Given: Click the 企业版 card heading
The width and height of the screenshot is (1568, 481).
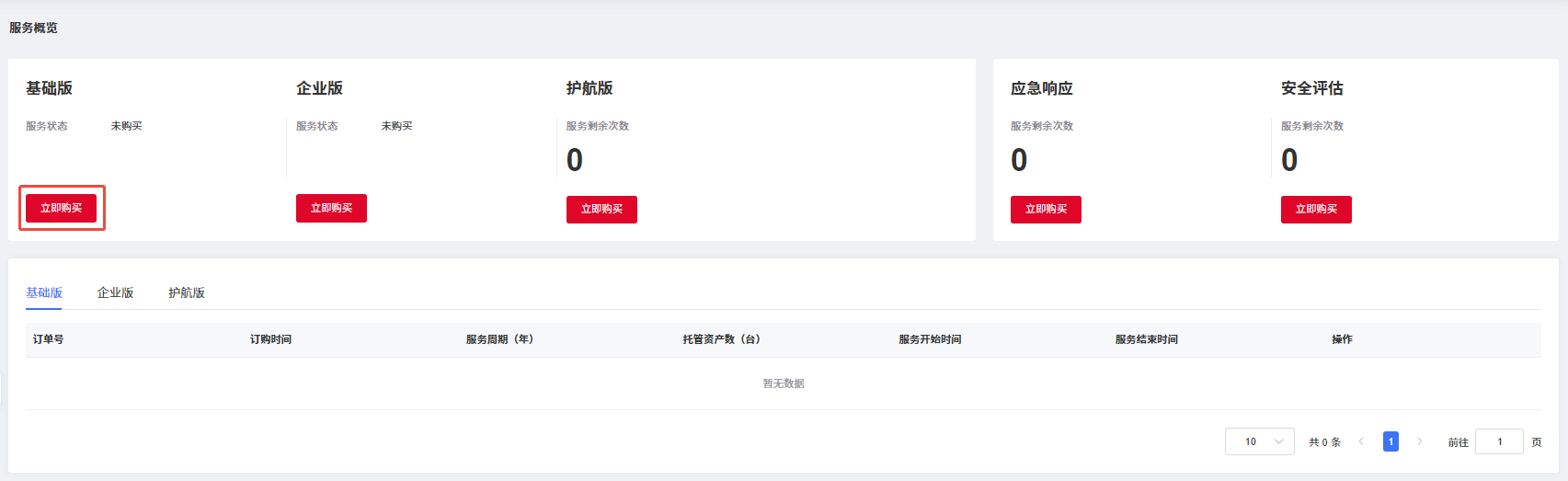Looking at the screenshot, I should (319, 88).
